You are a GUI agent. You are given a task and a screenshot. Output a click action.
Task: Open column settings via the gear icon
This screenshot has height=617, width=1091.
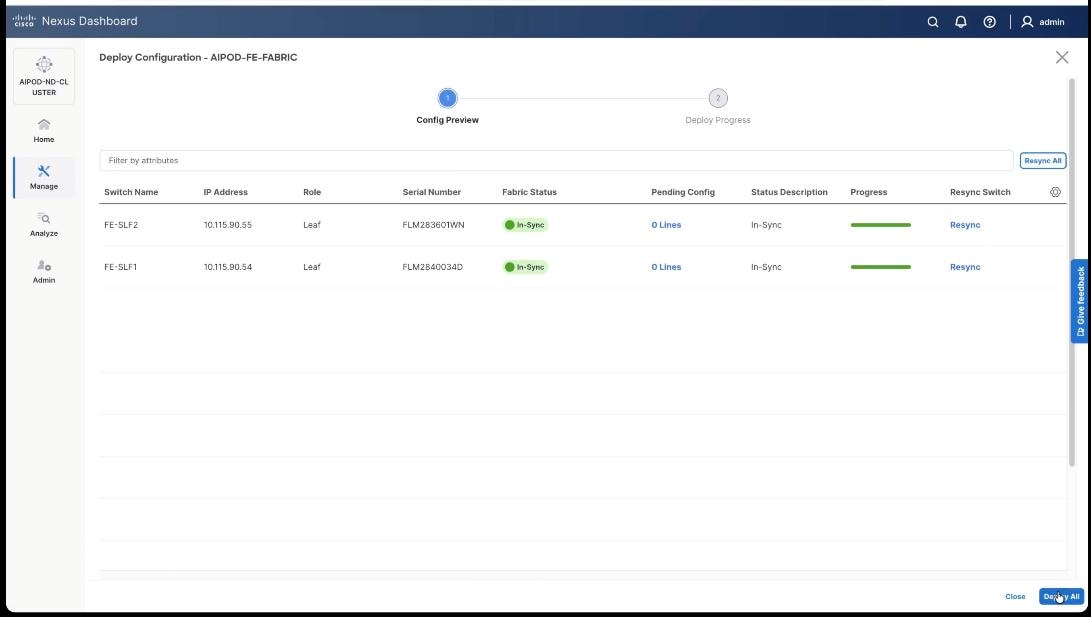click(x=1055, y=191)
